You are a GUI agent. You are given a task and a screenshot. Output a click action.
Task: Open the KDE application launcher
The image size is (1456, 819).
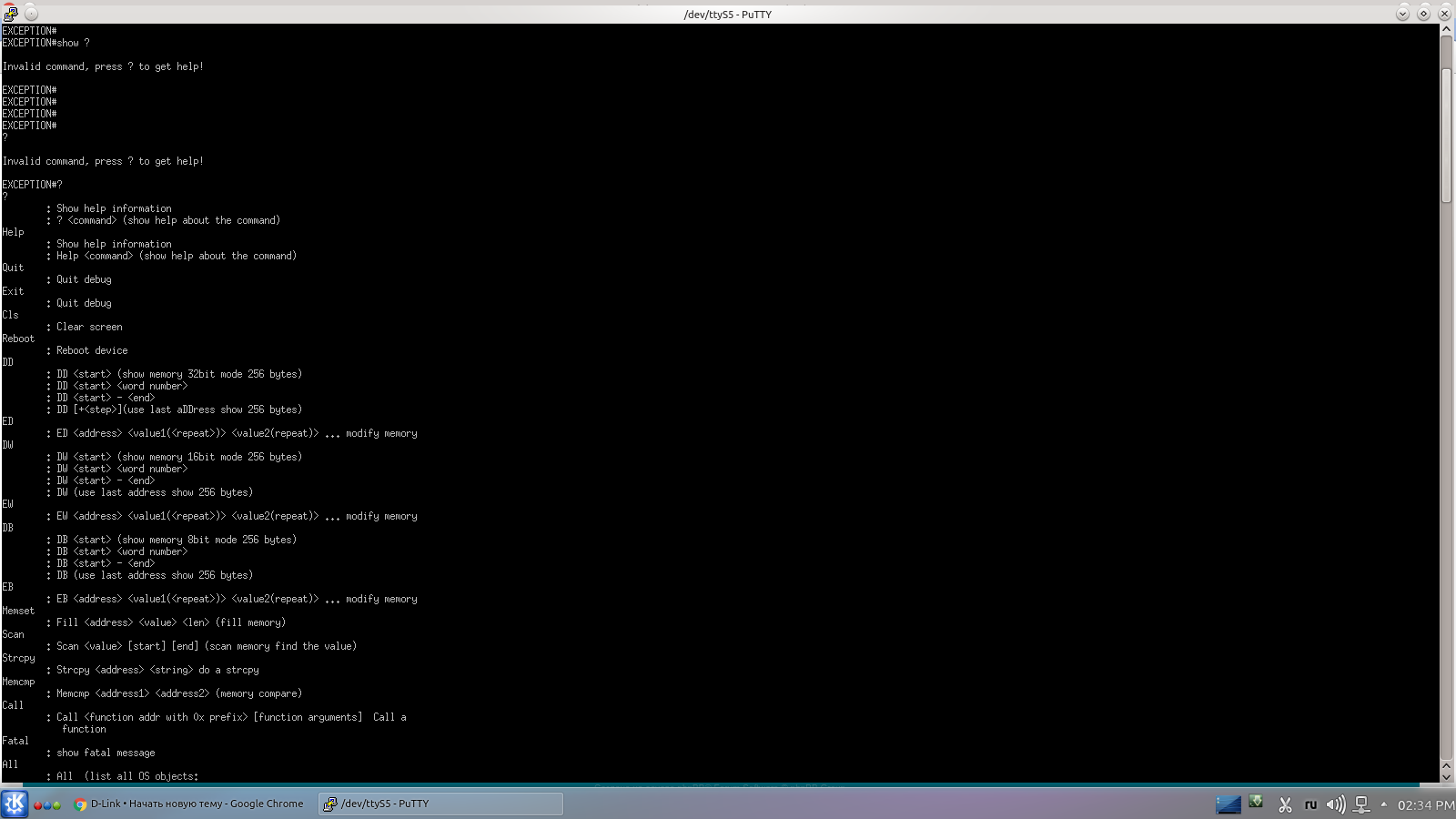point(15,804)
